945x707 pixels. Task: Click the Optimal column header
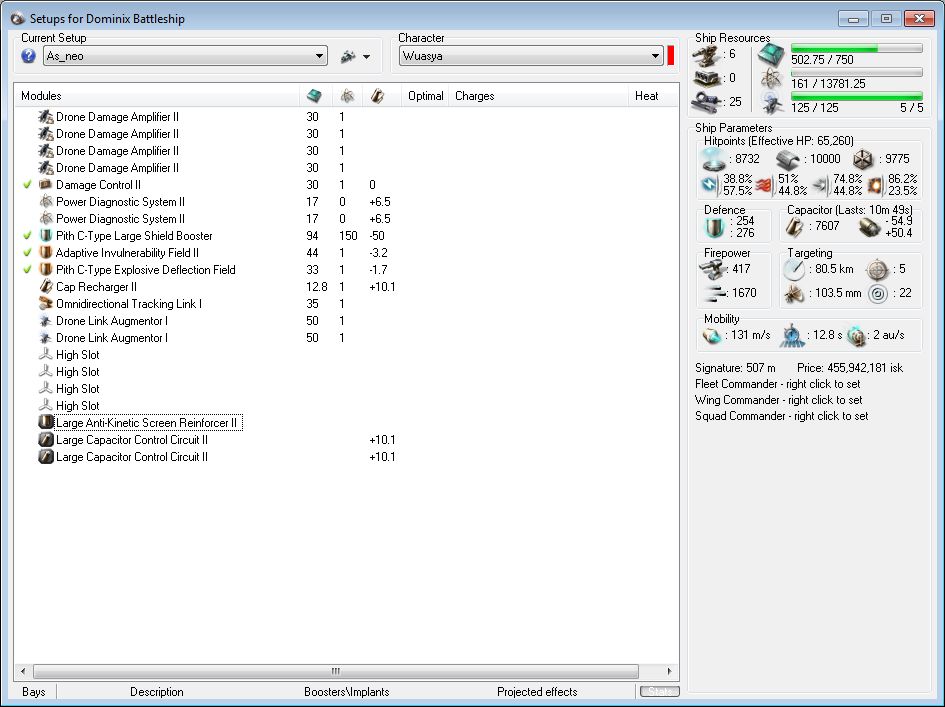pos(425,96)
